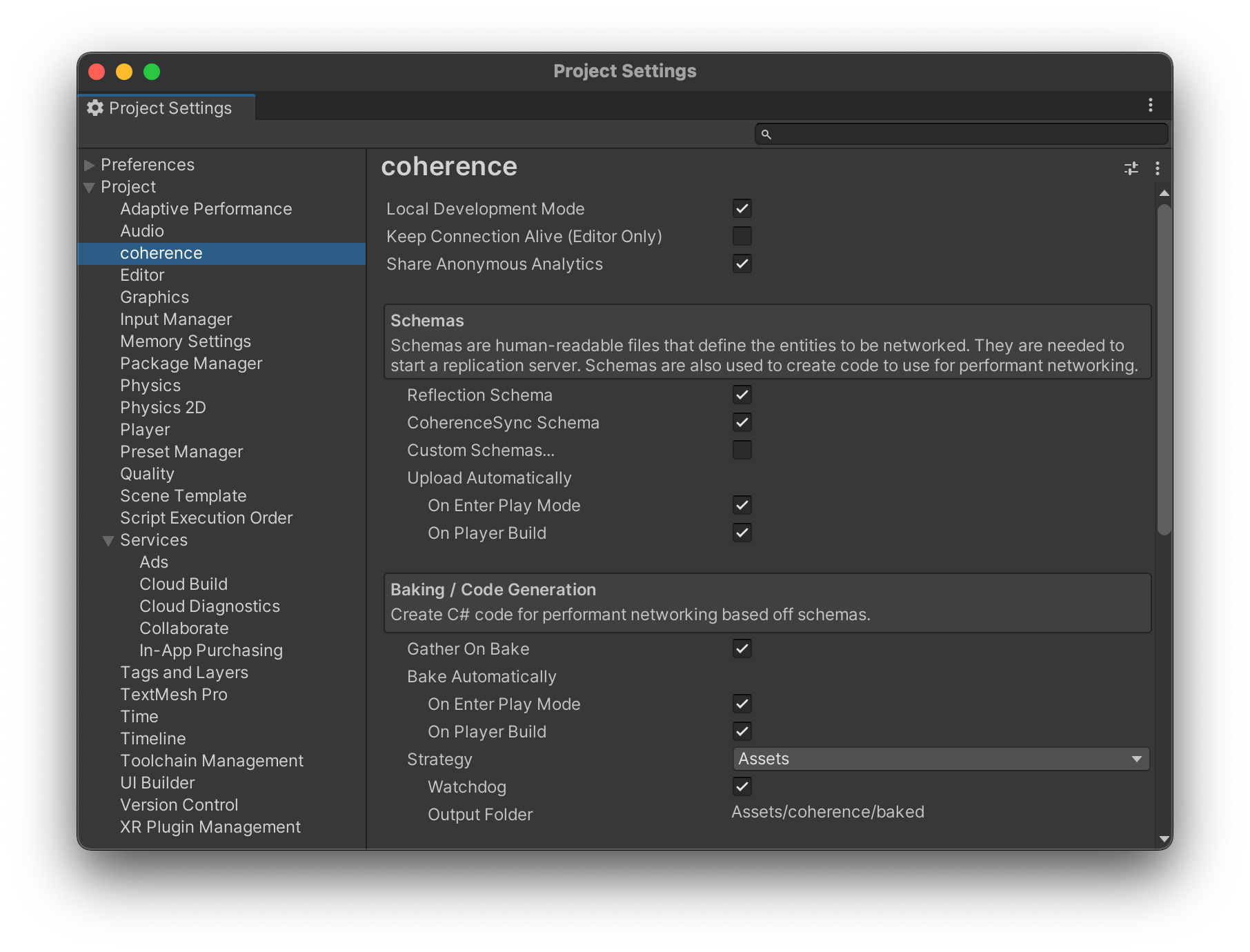Open the window tab options kebab menu
The width and height of the screenshot is (1250, 952).
point(1150,105)
